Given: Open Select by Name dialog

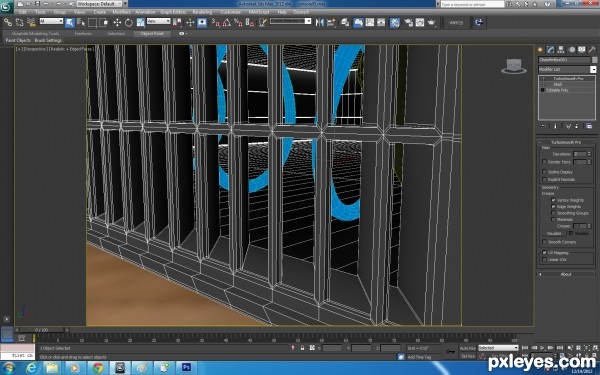Looking at the screenshot, I should pyautogui.click(x=81, y=23).
